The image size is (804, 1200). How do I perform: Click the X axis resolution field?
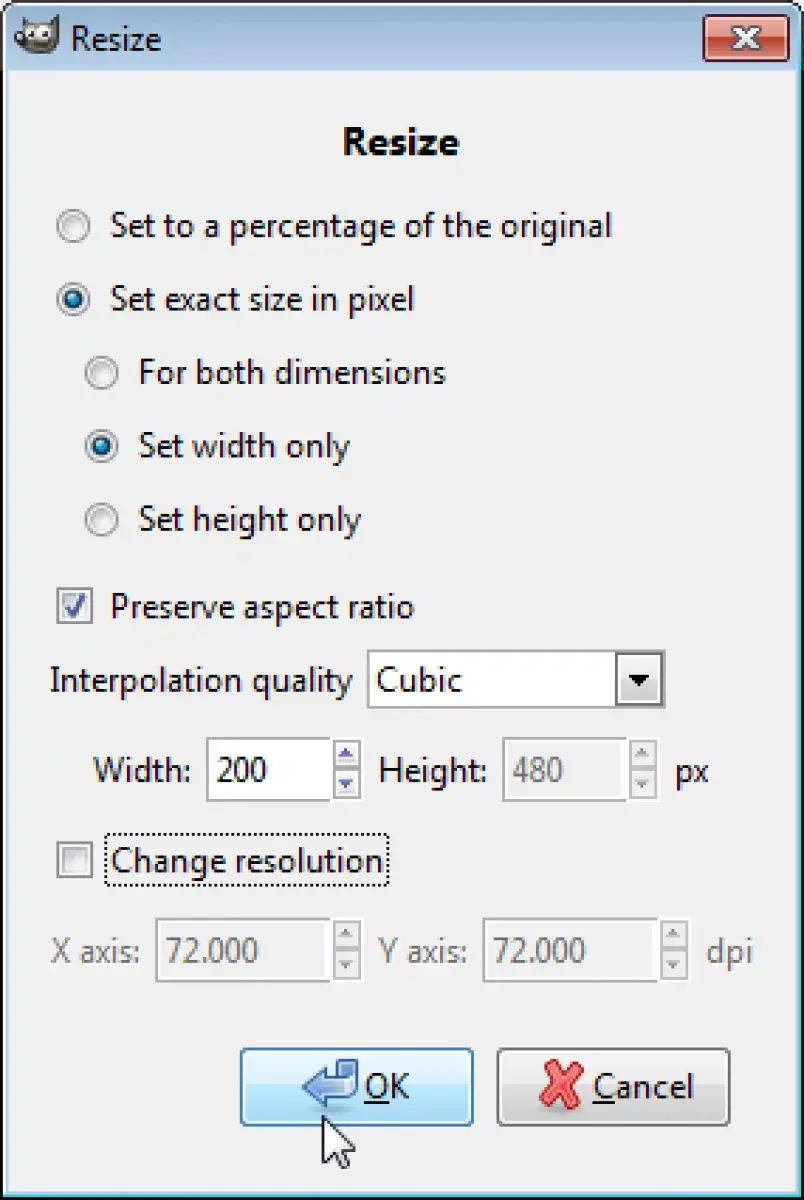pyautogui.click(x=242, y=950)
